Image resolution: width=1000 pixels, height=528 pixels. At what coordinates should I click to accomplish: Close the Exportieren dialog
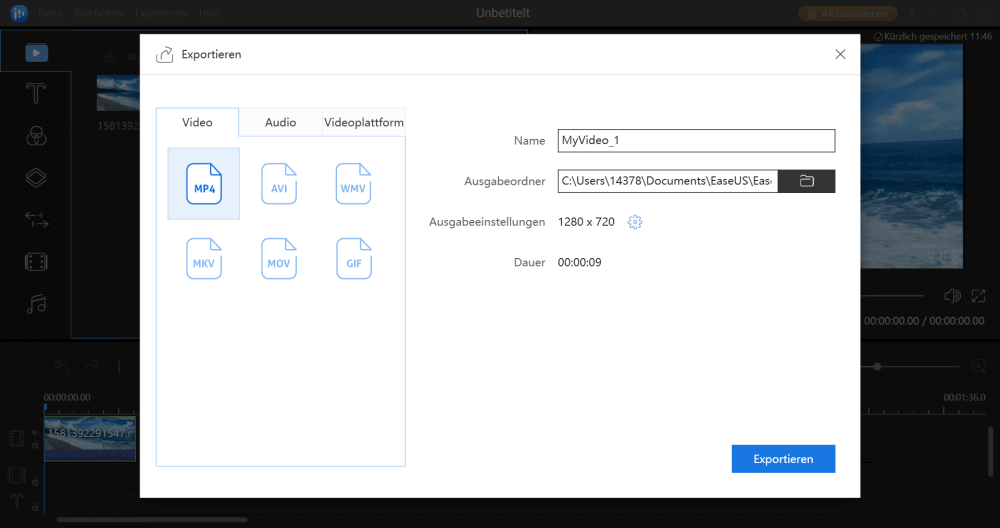pos(840,55)
